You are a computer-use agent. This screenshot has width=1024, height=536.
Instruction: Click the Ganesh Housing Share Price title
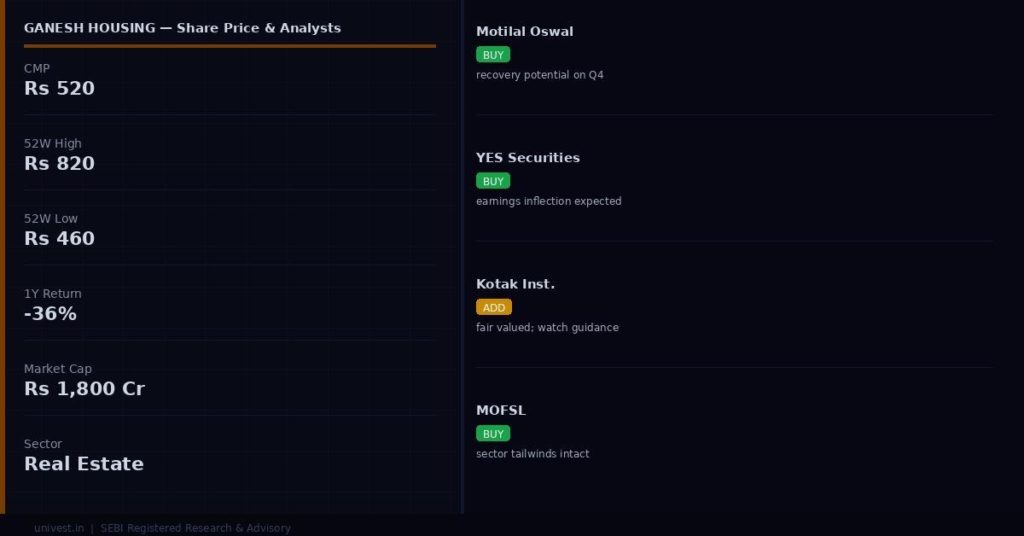click(183, 28)
